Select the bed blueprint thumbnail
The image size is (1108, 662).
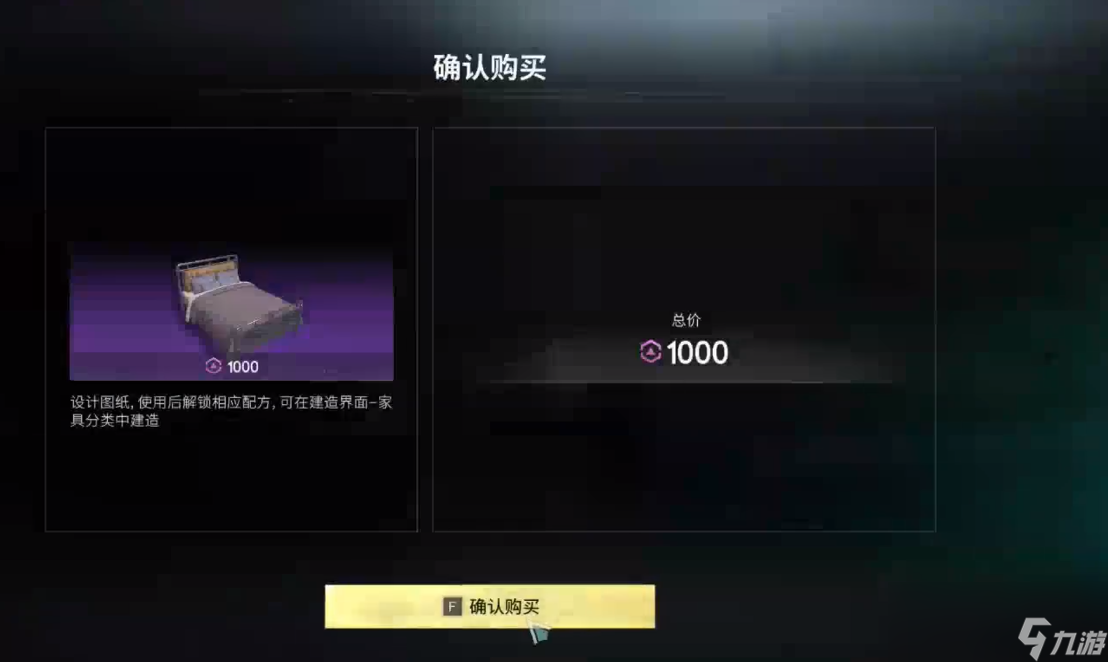pyautogui.click(x=231, y=311)
